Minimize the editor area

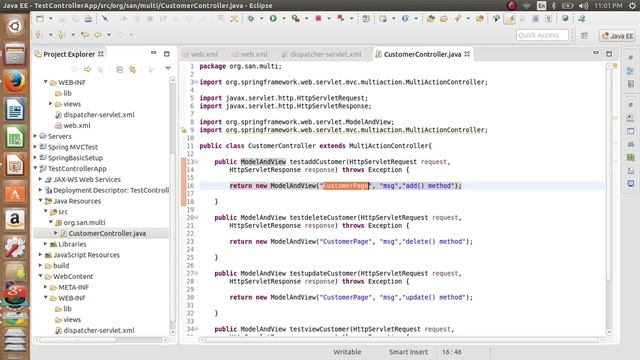coord(596,53)
